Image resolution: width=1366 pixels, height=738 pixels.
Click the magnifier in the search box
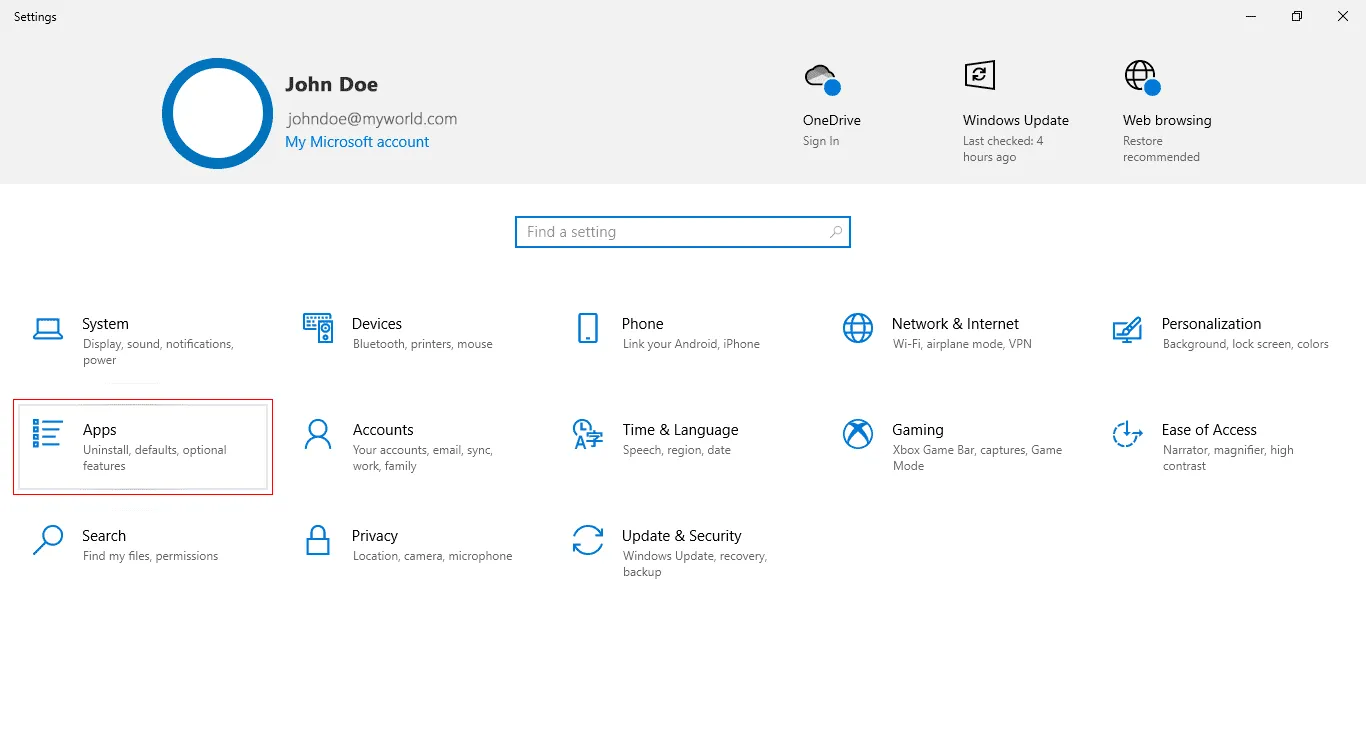836,232
